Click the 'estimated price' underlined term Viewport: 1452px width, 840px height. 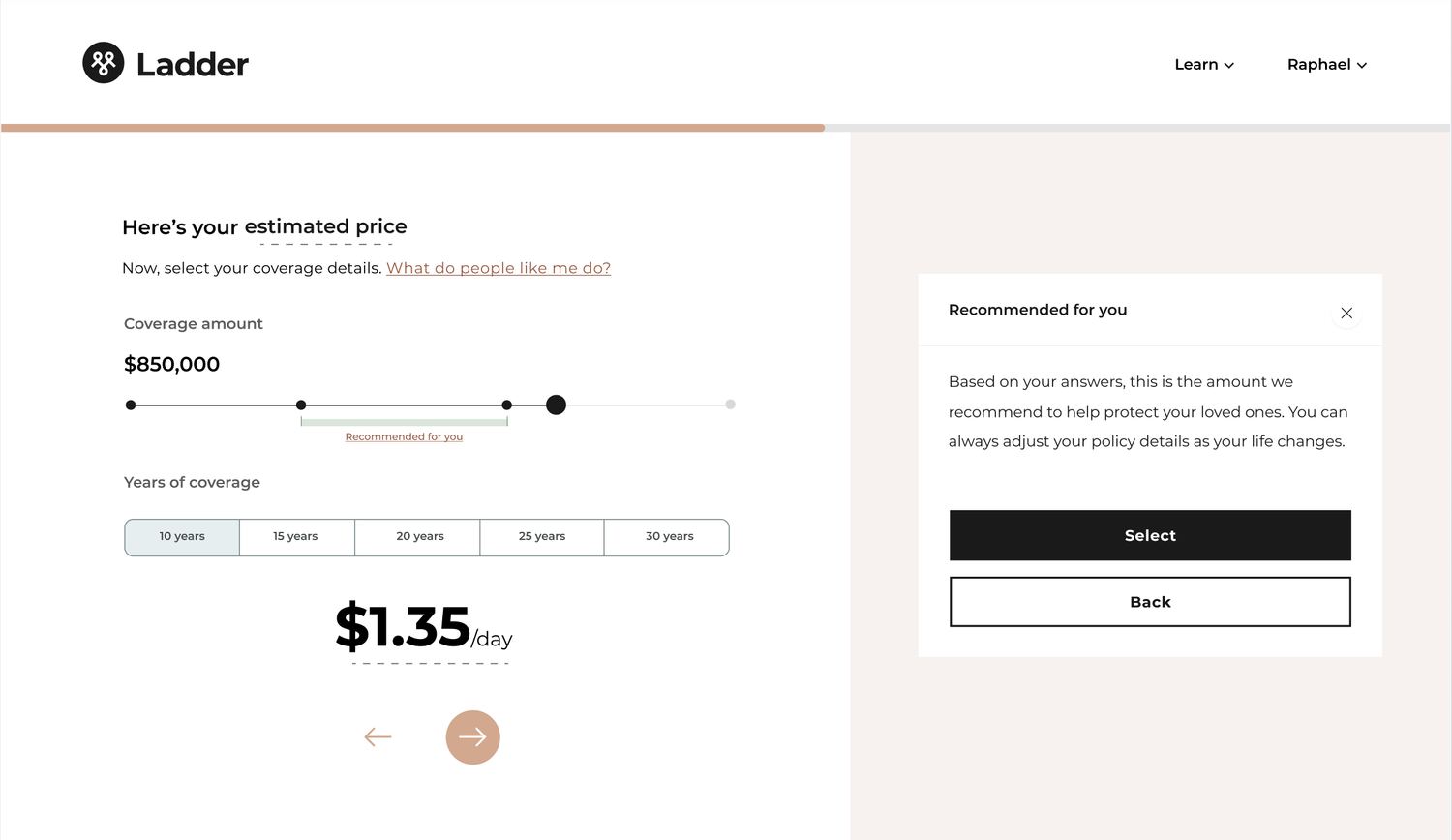click(325, 227)
